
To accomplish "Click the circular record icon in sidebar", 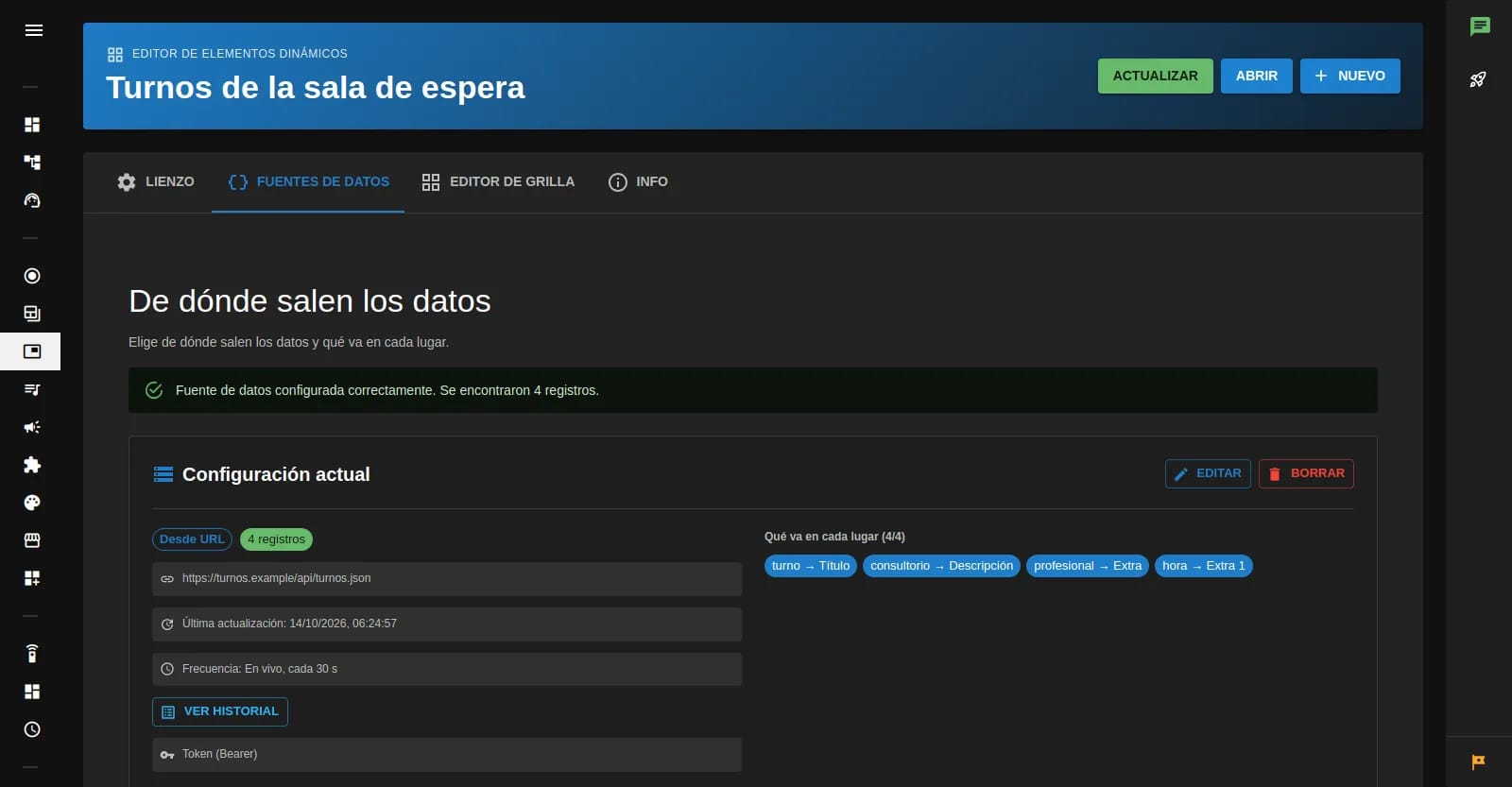I will pos(32,276).
